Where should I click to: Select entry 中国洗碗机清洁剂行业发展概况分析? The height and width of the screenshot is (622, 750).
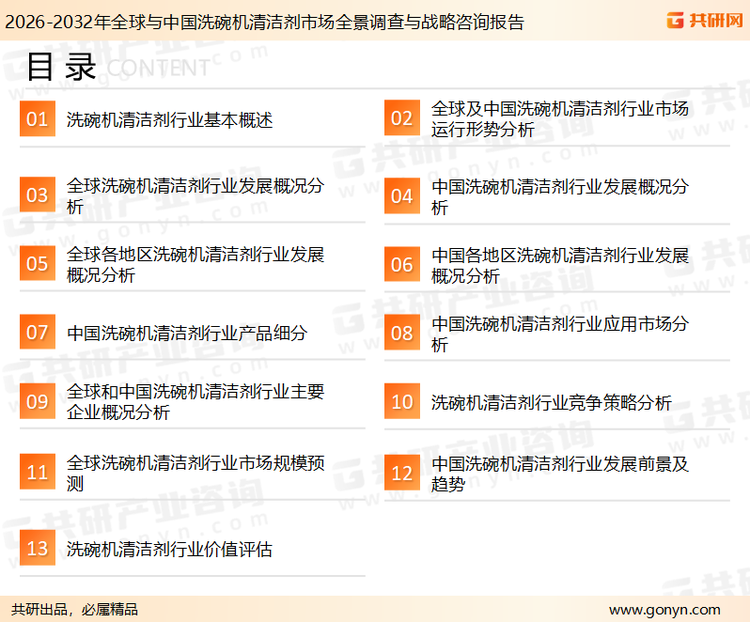(560, 197)
